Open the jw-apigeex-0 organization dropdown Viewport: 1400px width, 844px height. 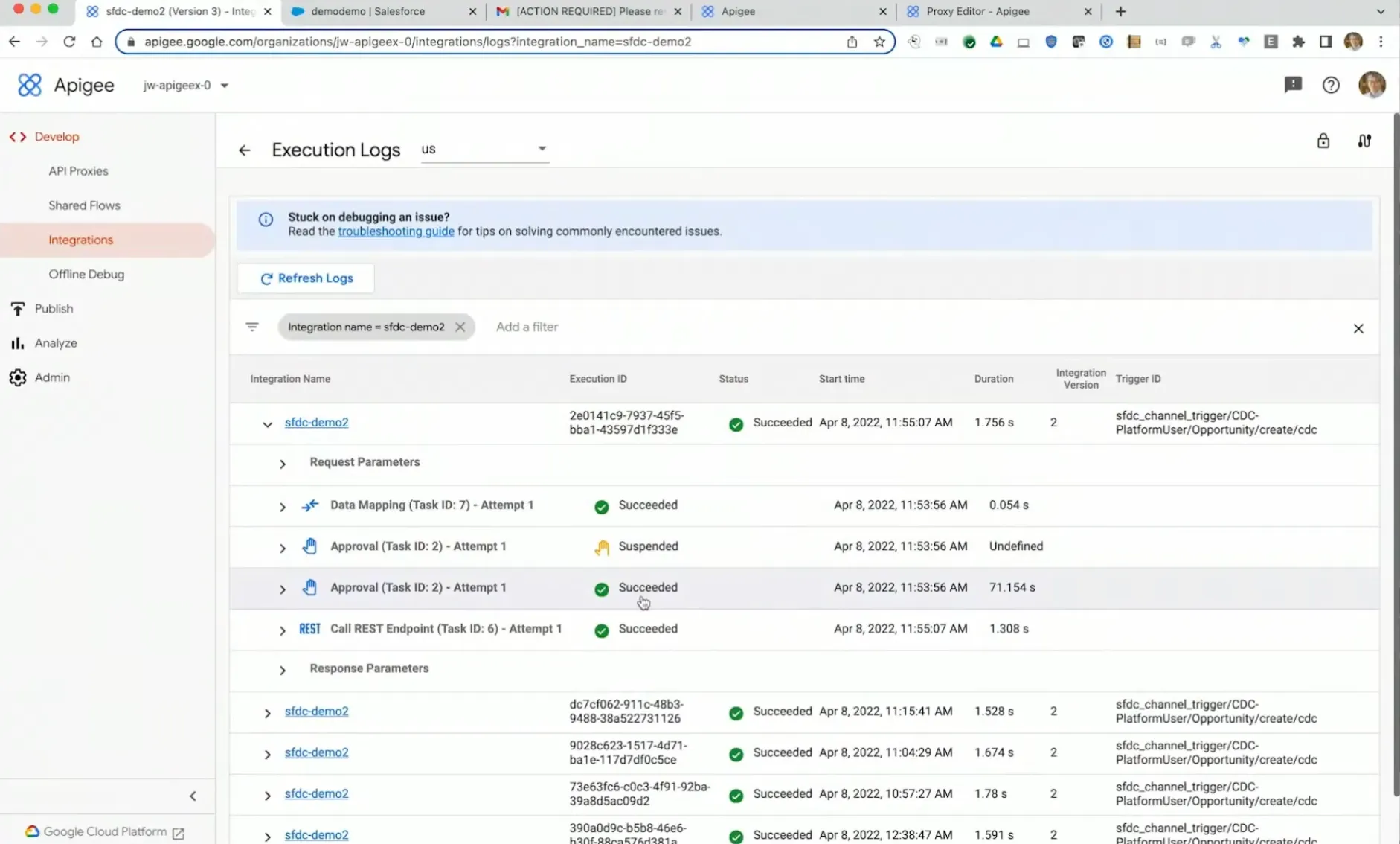(185, 86)
